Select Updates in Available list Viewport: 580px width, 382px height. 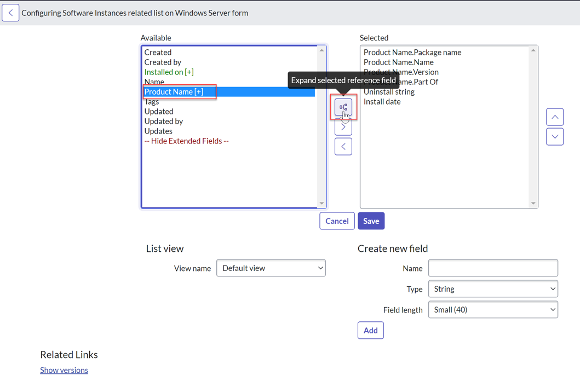[229, 131]
